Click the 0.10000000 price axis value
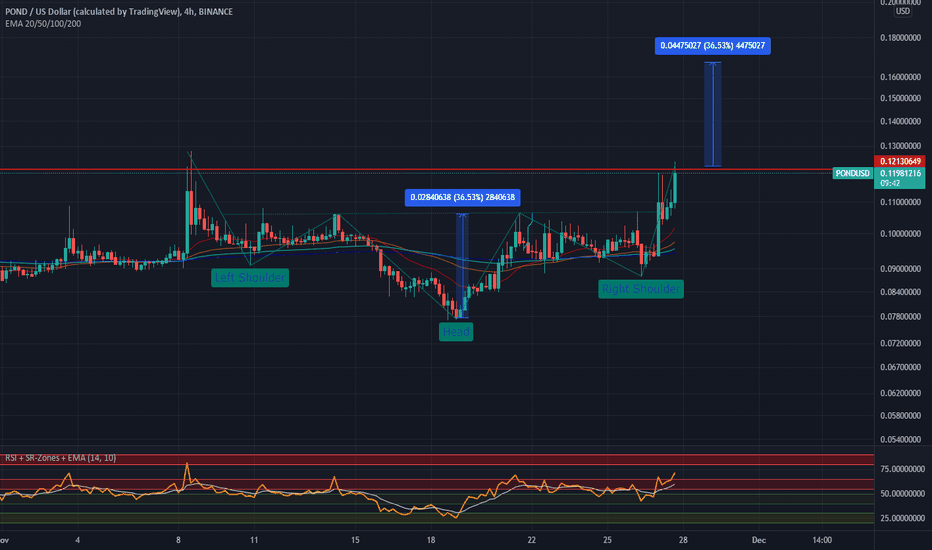This screenshot has width=932, height=550. pos(900,234)
